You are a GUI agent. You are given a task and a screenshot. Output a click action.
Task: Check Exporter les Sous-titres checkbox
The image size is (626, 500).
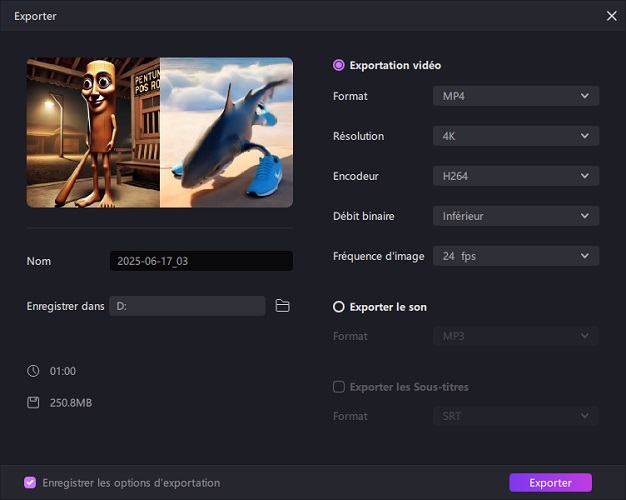point(339,387)
